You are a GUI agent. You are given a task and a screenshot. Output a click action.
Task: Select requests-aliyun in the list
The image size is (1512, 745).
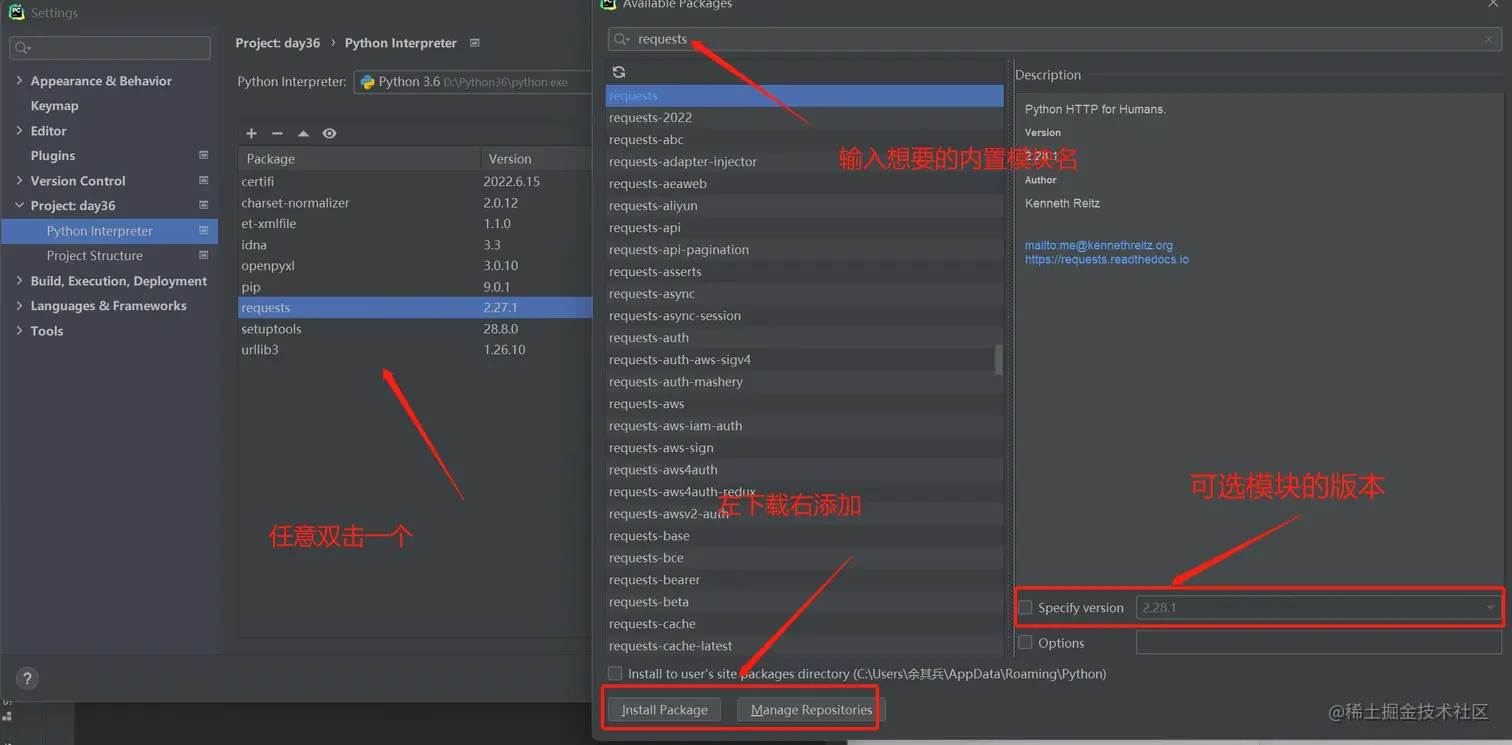(805, 206)
